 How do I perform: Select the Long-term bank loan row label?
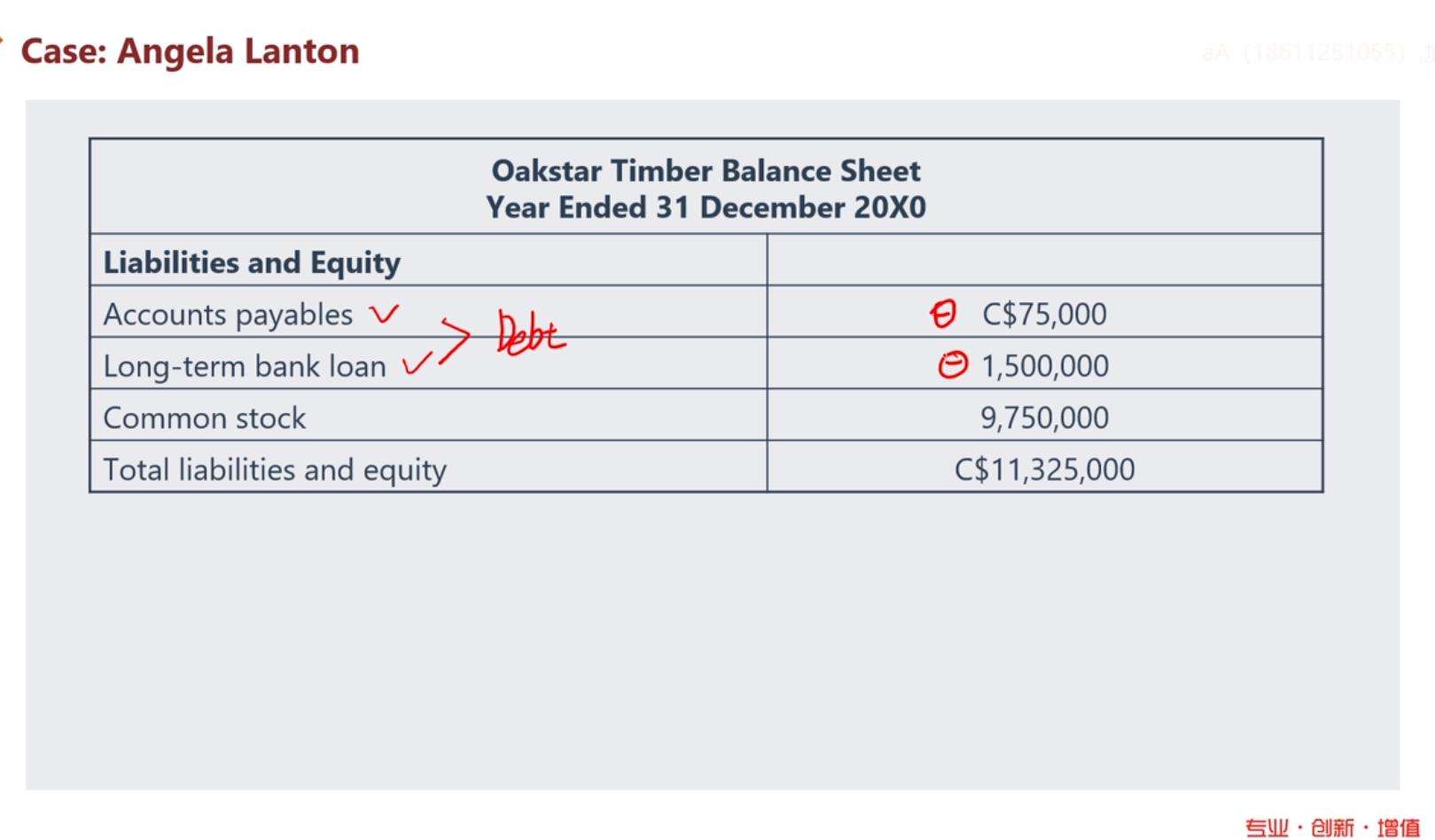[245, 366]
